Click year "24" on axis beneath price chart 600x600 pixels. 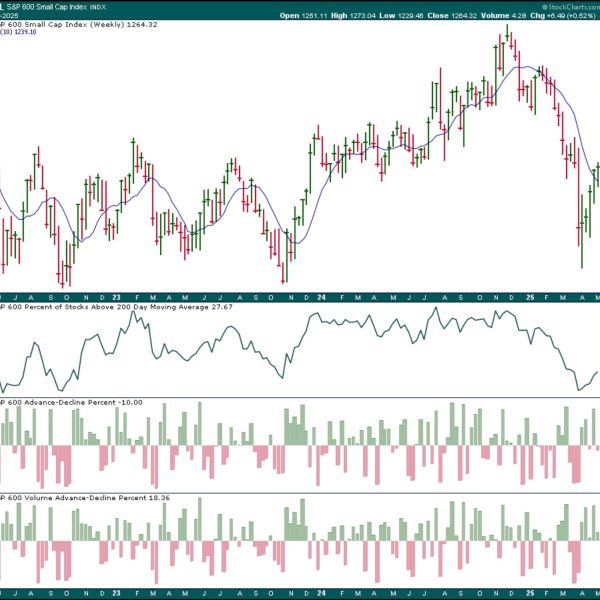tap(321, 298)
